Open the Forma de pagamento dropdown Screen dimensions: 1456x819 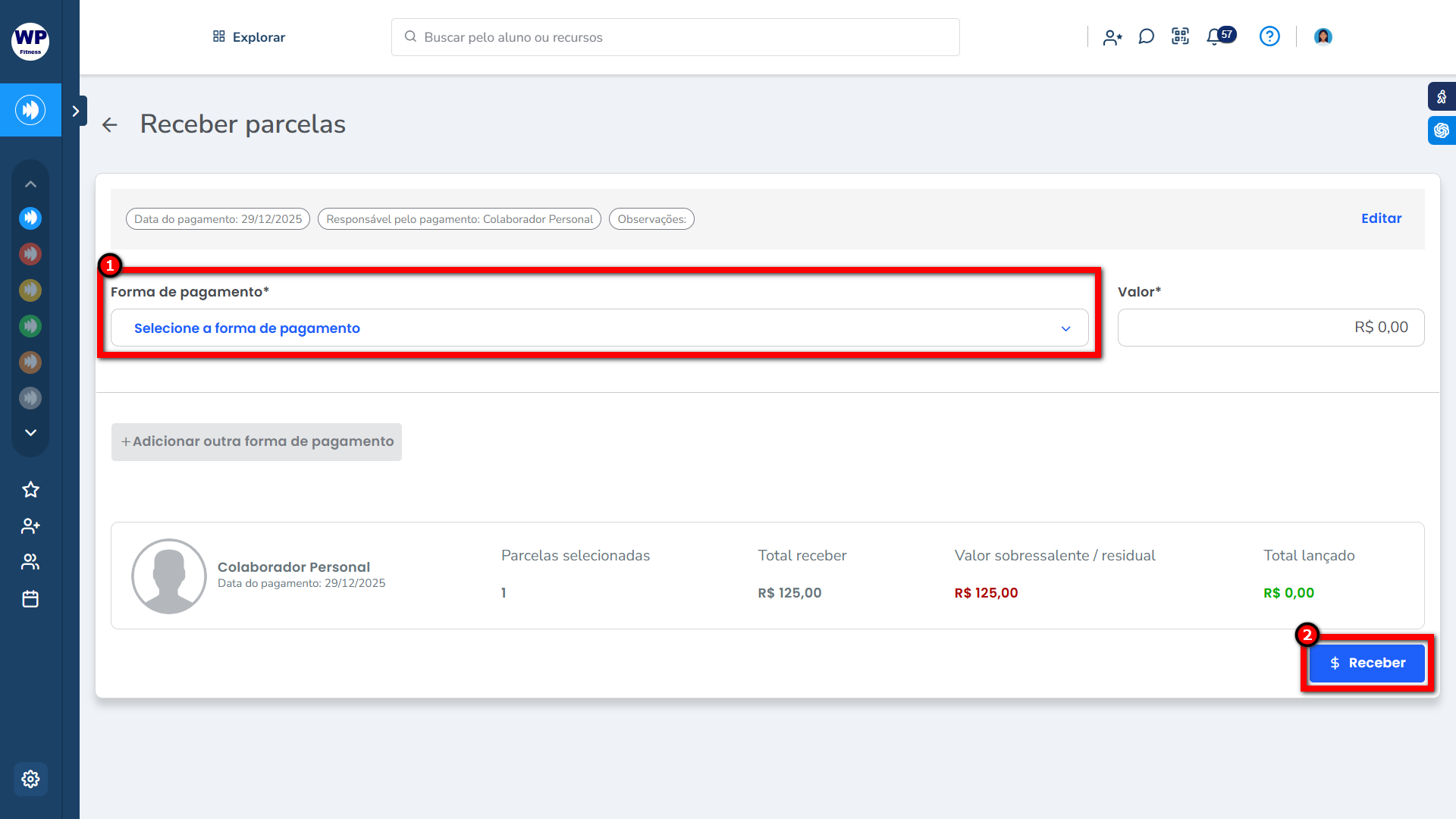tap(599, 328)
